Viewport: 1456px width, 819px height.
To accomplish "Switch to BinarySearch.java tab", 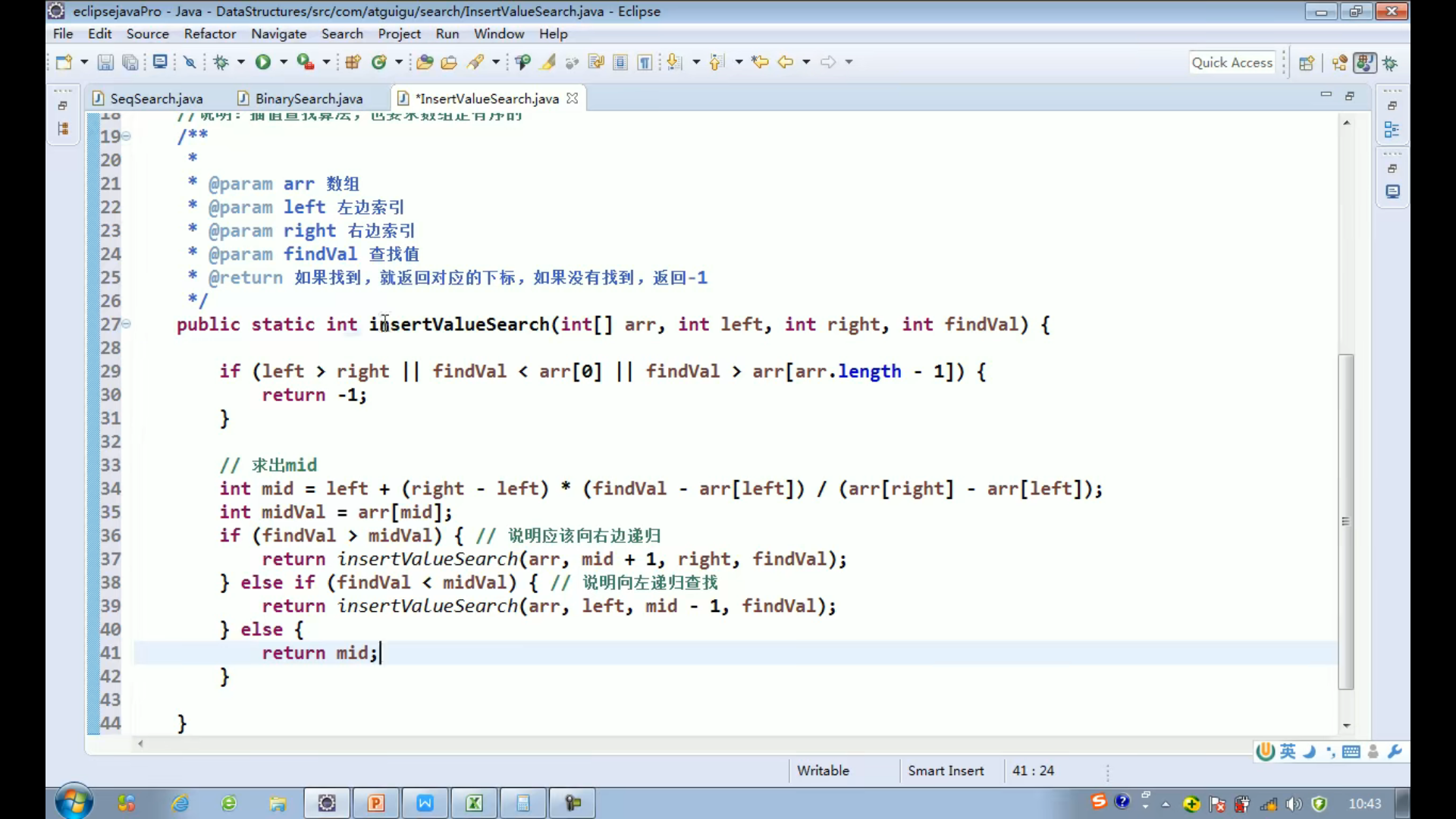I will (x=308, y=99).
